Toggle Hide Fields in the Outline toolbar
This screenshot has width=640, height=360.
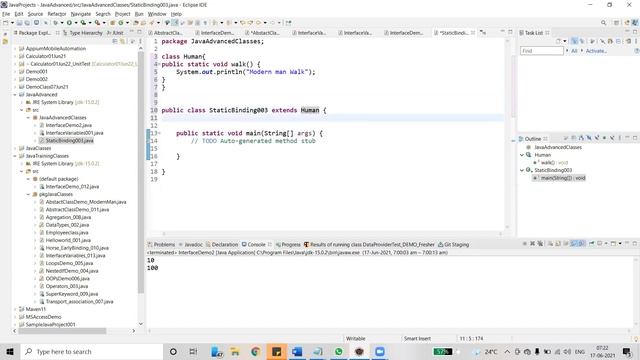pos(589,138)
